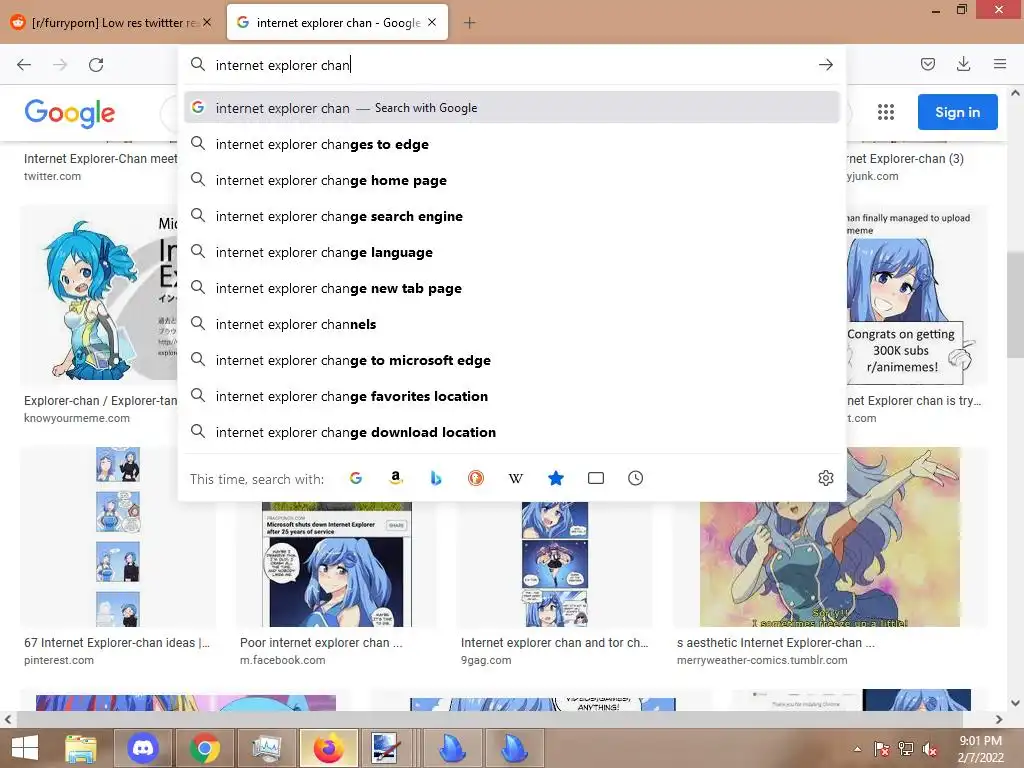Open the merryweather-comics.tumblr.com result thumbnail

point(829,565)
